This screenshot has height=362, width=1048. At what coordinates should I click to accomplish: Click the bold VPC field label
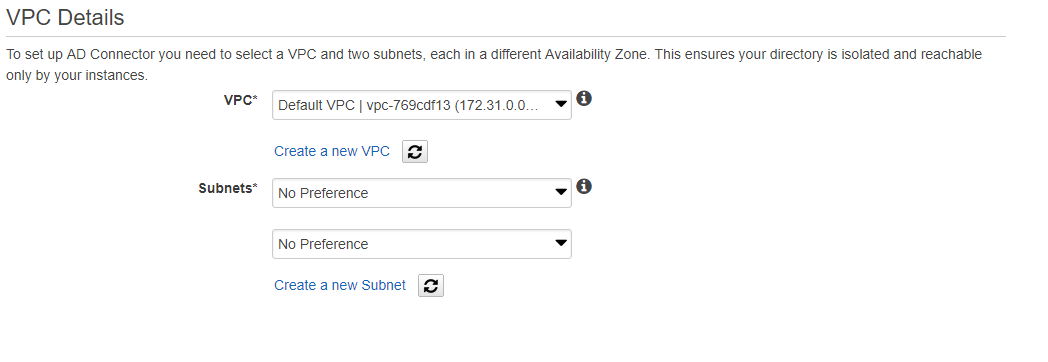[238, 100]
